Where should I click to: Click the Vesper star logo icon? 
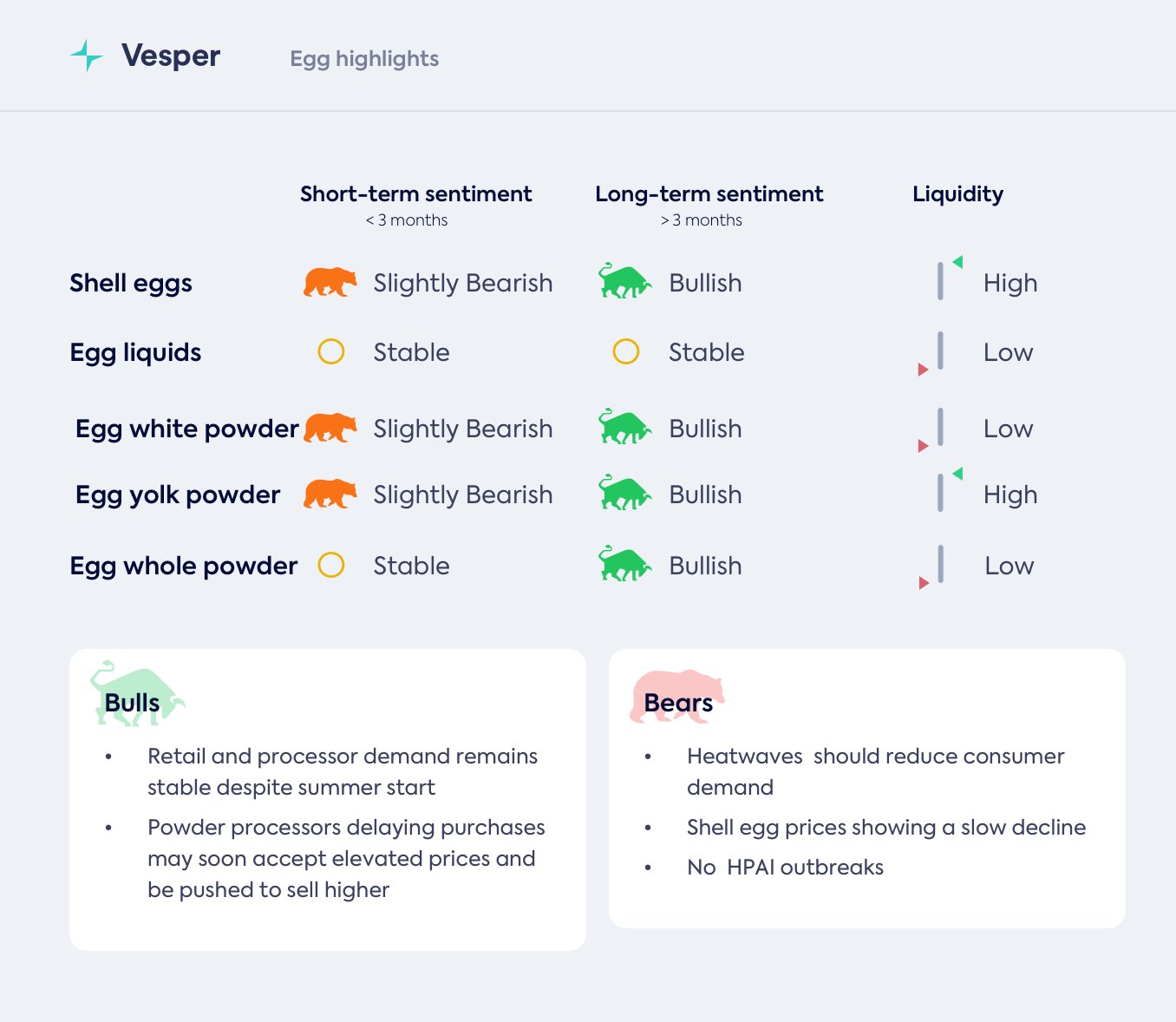pos(87,56)
